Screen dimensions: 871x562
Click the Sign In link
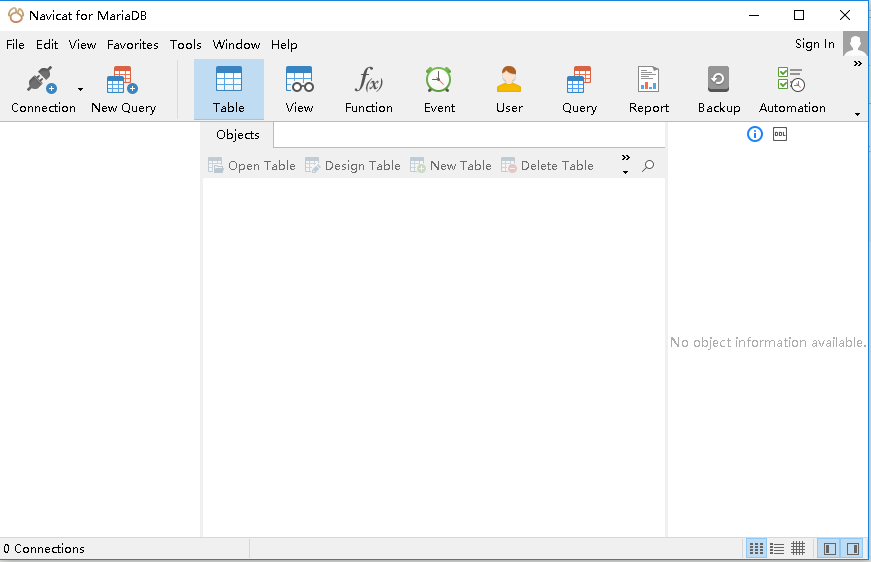(814, 44)
